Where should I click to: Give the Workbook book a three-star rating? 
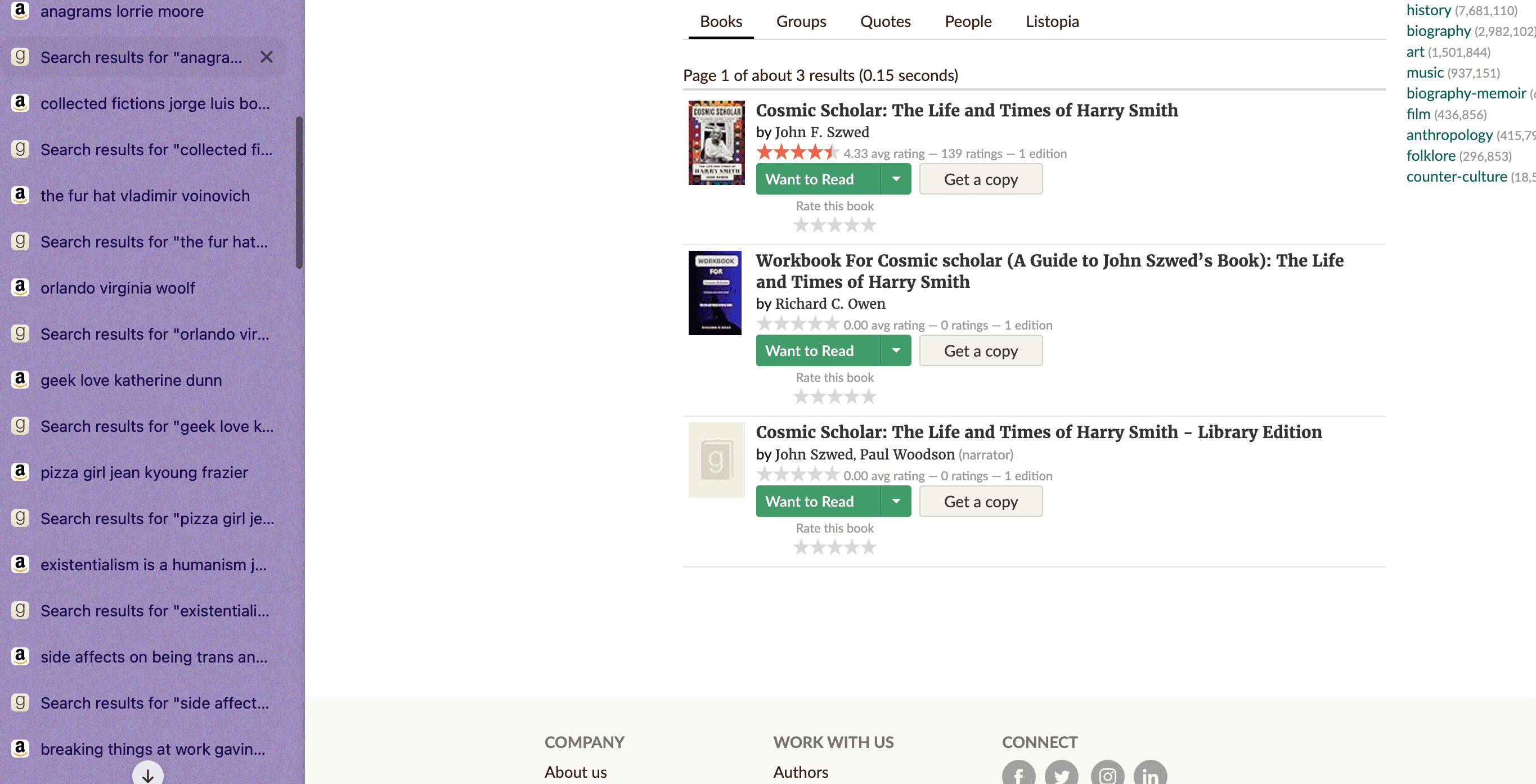pos(835,396)
